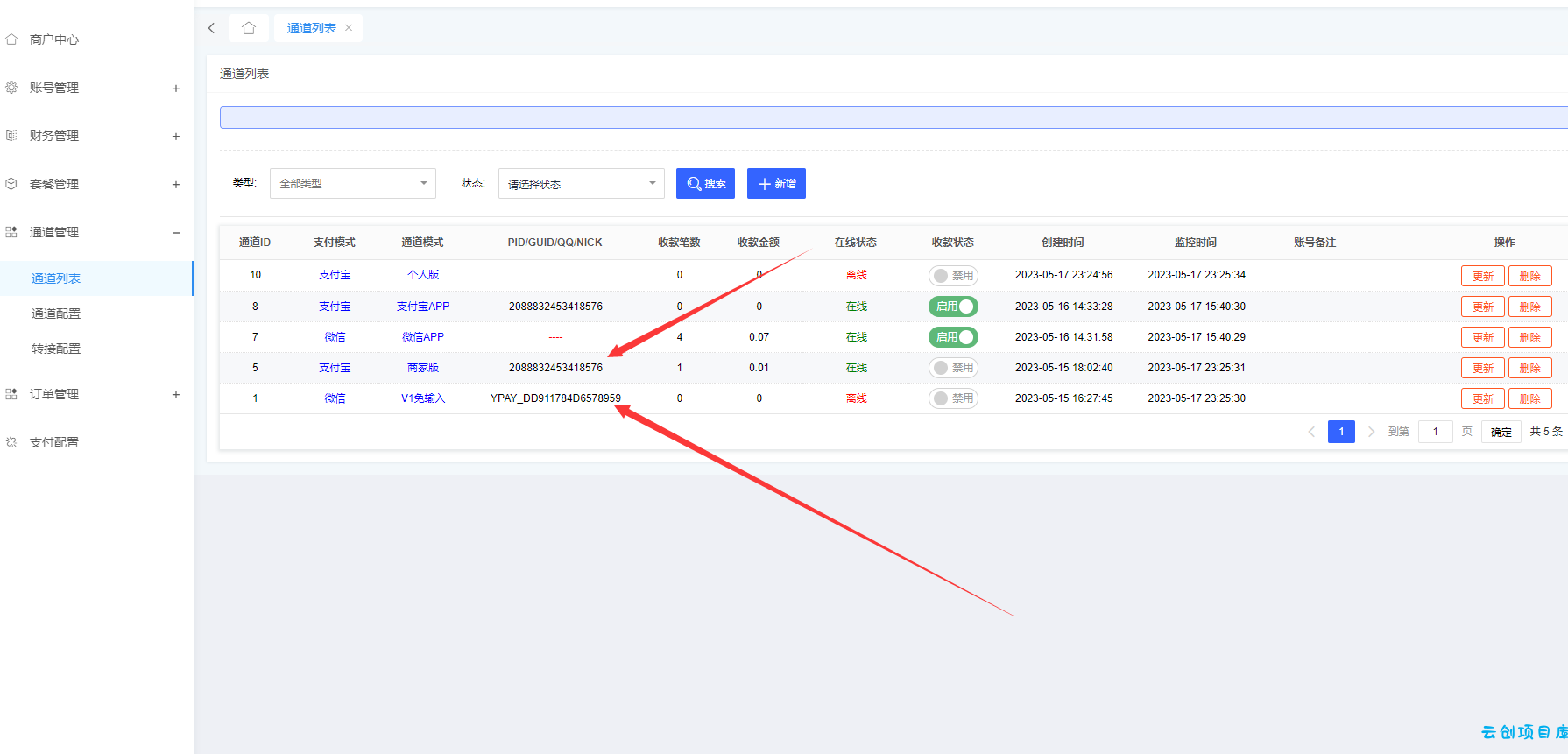Click the 套餐管理 cube icon
Screen dimensions: 1568x754
click(x=11, y=184)
